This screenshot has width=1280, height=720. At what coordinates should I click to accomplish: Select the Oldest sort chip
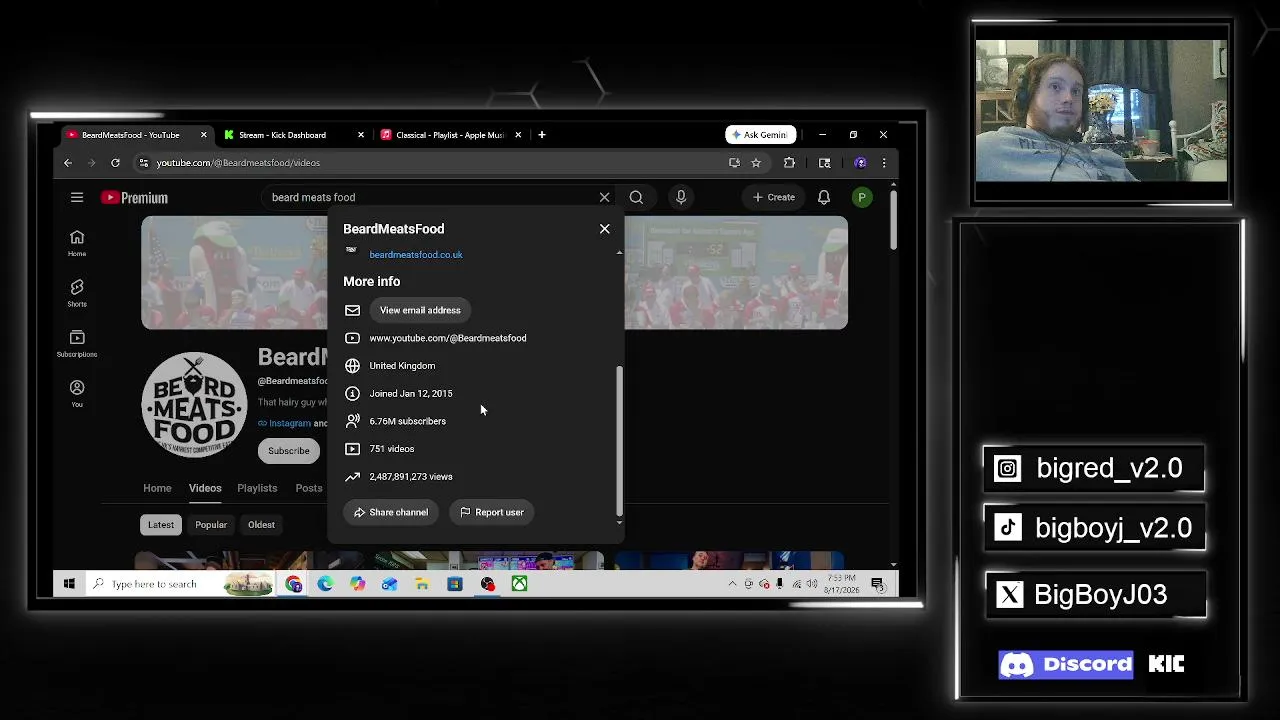point(261,525)
